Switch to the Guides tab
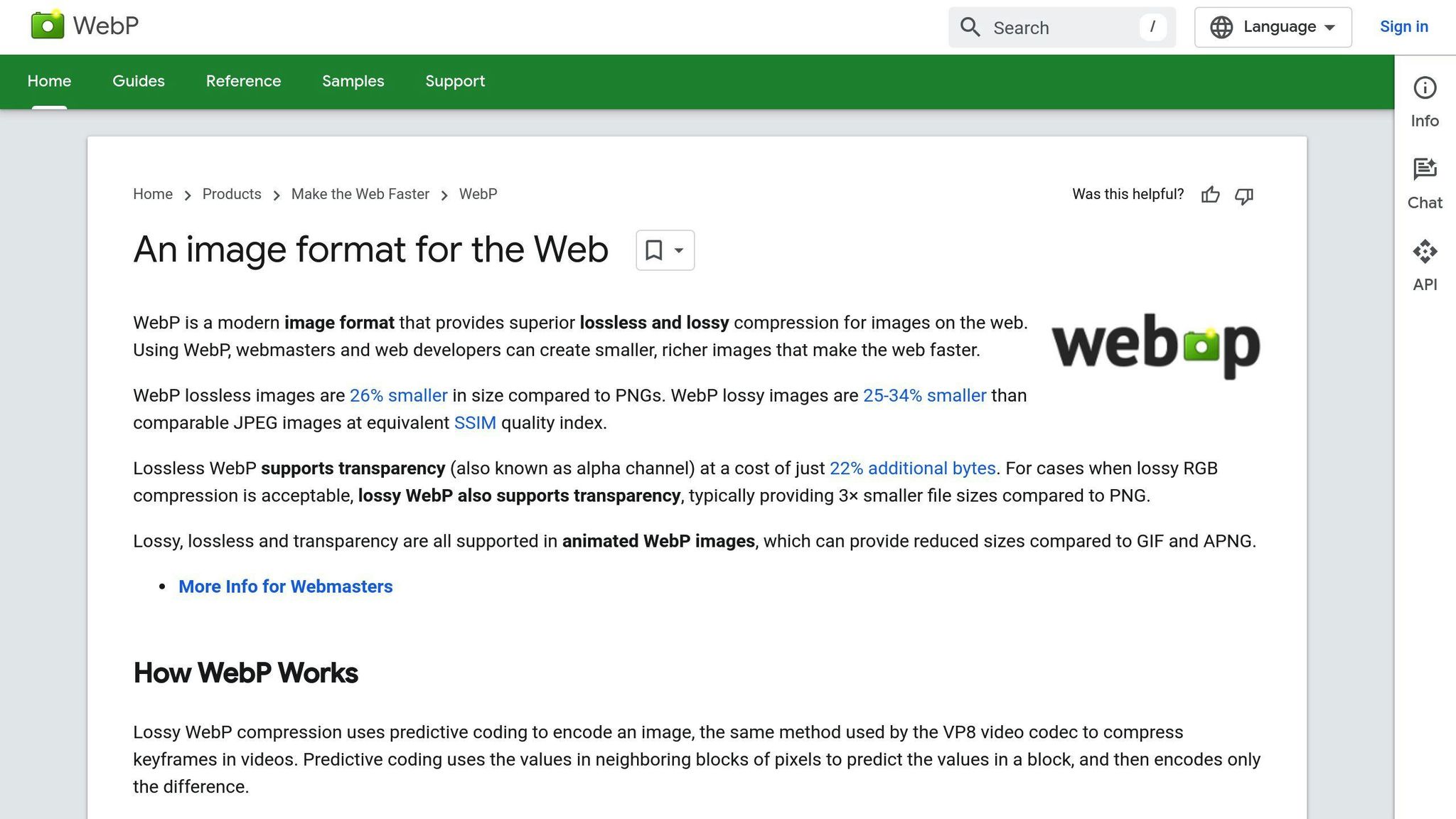Image resolution: width=1456 pixels, height=819 pixels. [x=138, y=81]
